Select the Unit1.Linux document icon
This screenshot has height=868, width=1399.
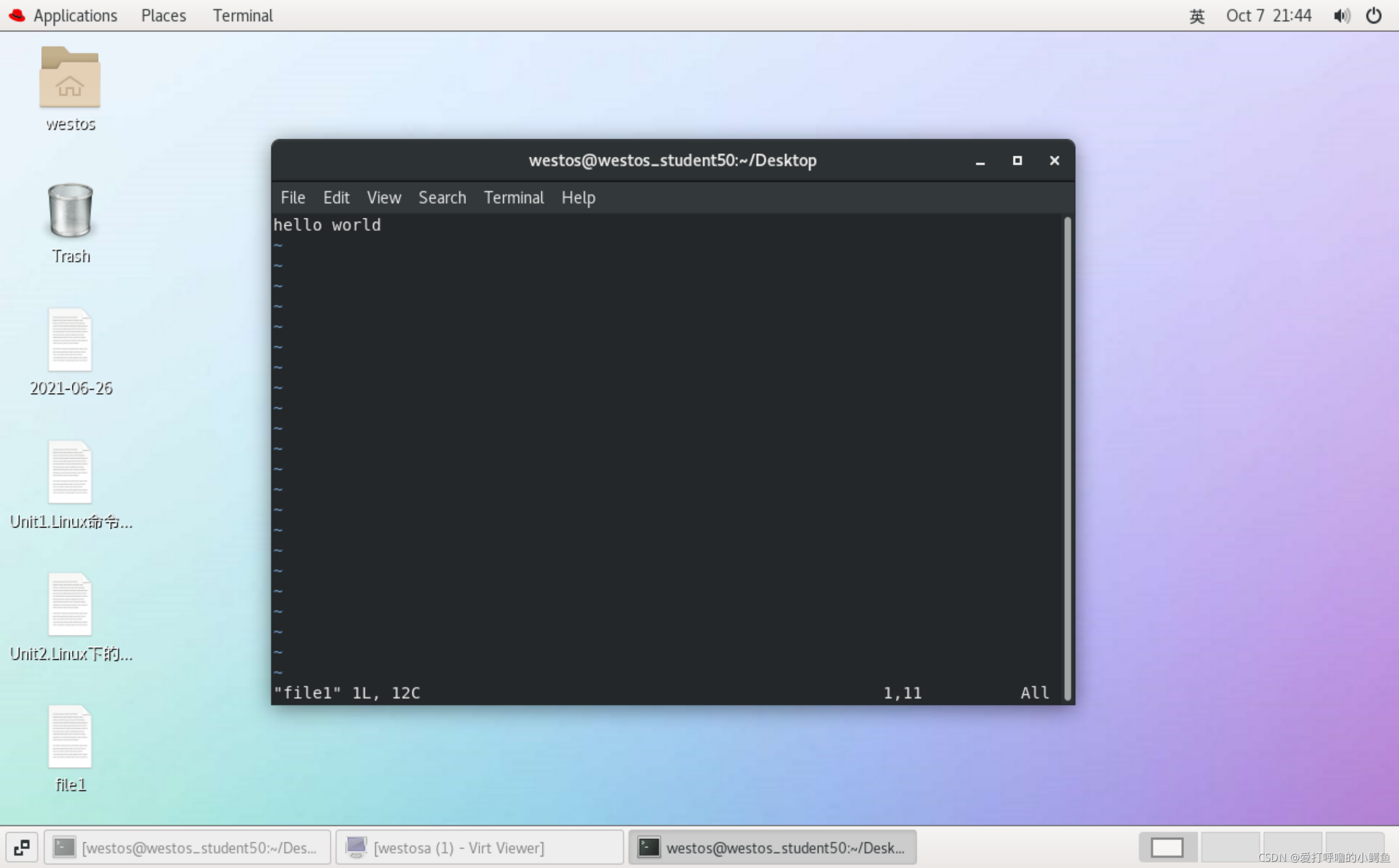(x=70, y=472)
